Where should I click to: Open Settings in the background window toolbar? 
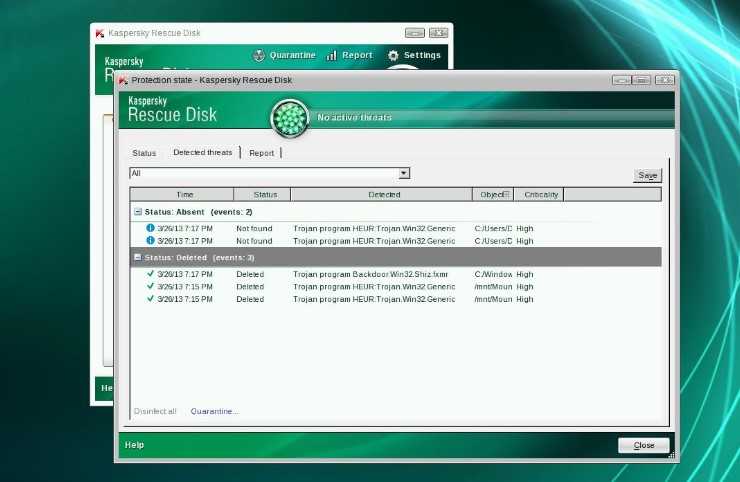click(422, 55)
